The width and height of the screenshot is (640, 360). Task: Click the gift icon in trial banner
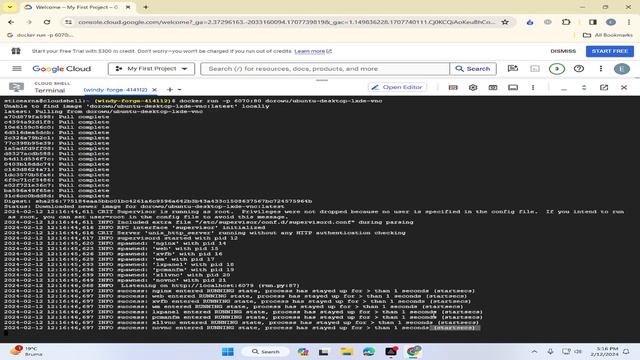tap(16, 51)
